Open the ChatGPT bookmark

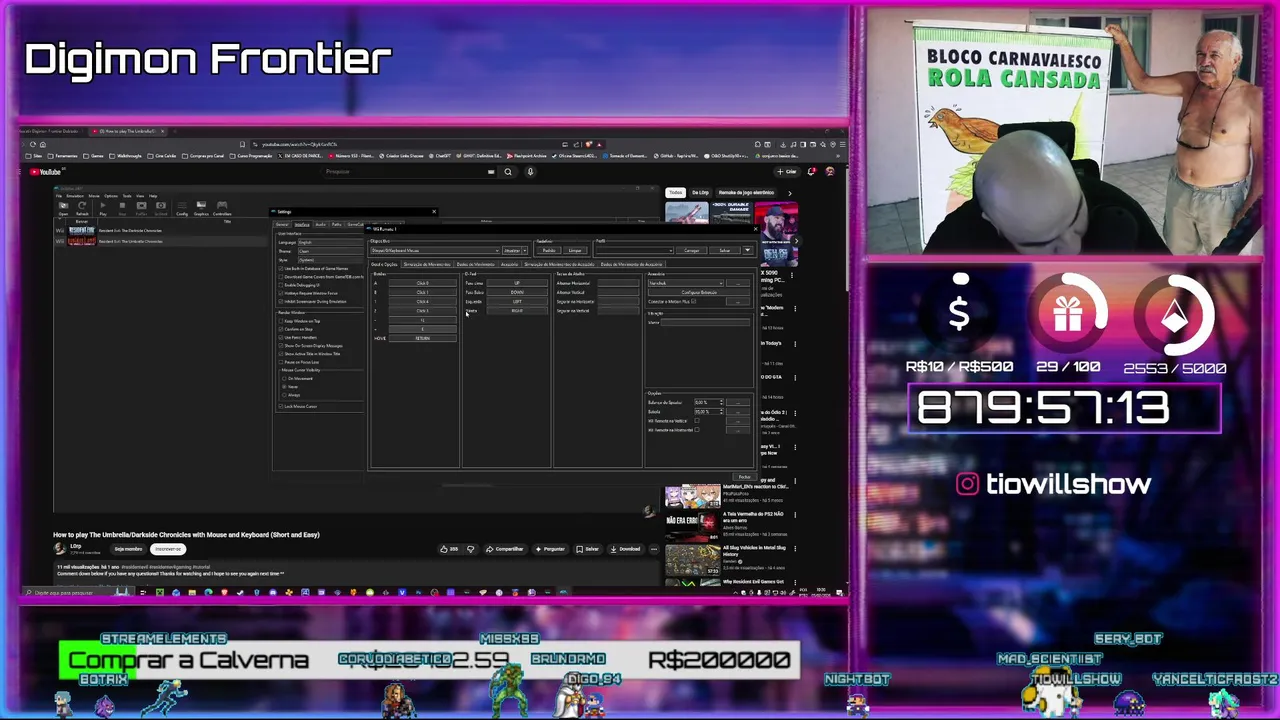point(441,156)
